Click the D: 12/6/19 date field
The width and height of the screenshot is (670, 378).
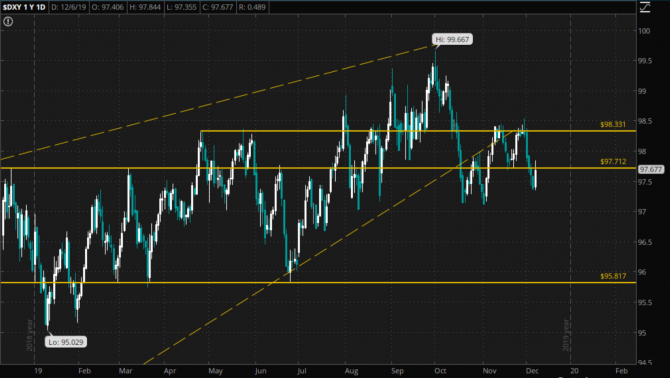click(x=68, y=7)
